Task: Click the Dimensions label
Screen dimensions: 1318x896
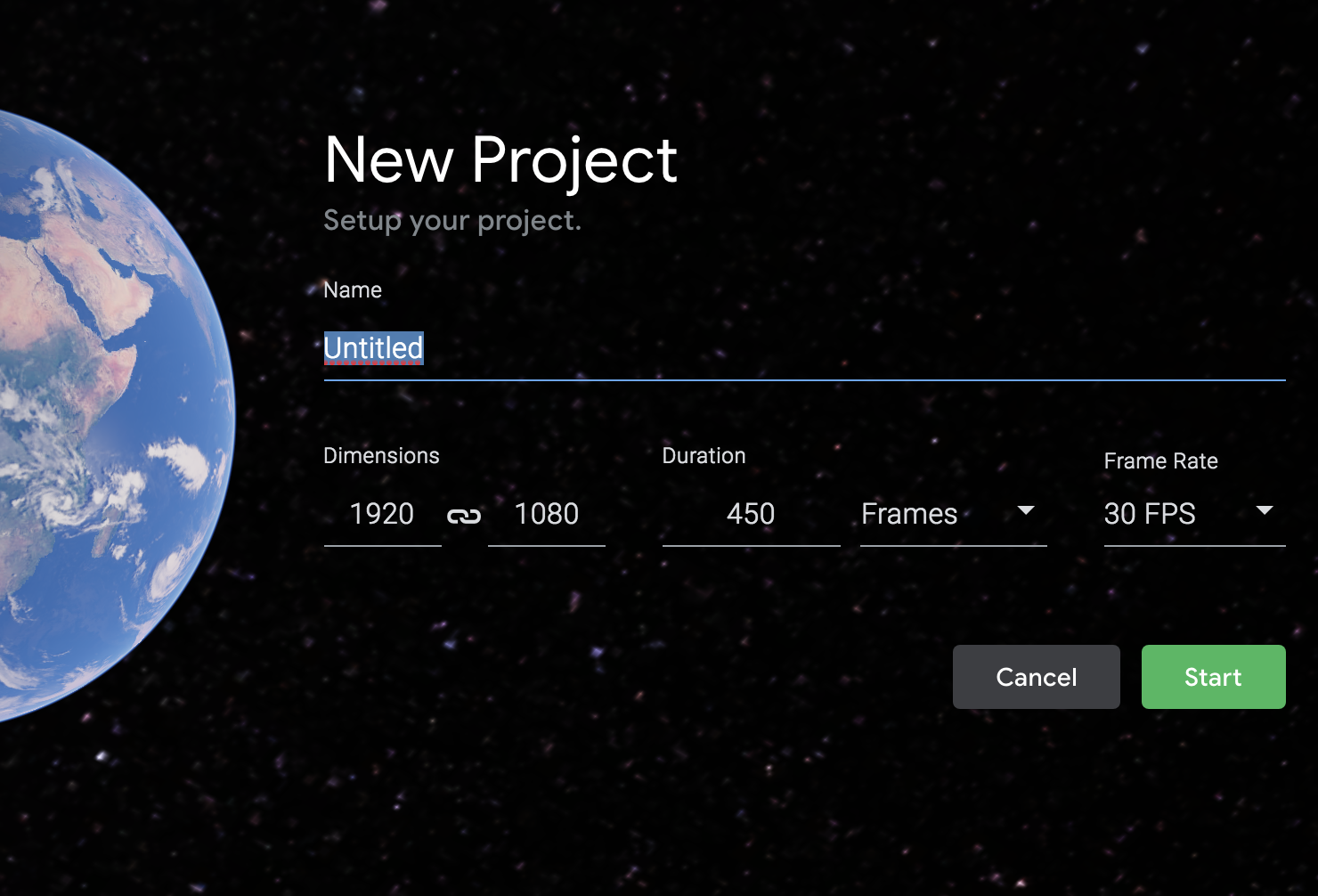Action: click(381, 456)
